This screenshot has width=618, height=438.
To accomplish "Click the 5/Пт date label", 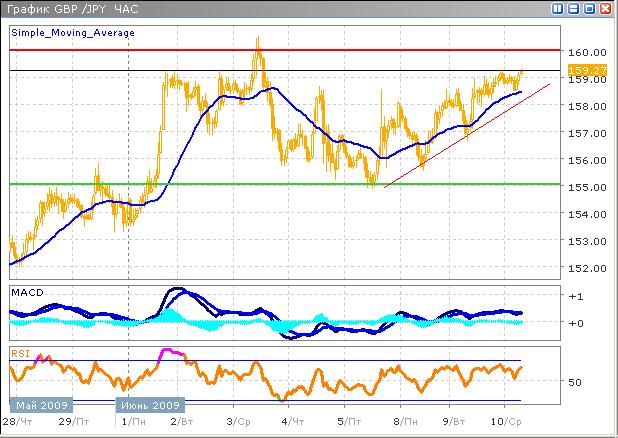I will point(349,421).
